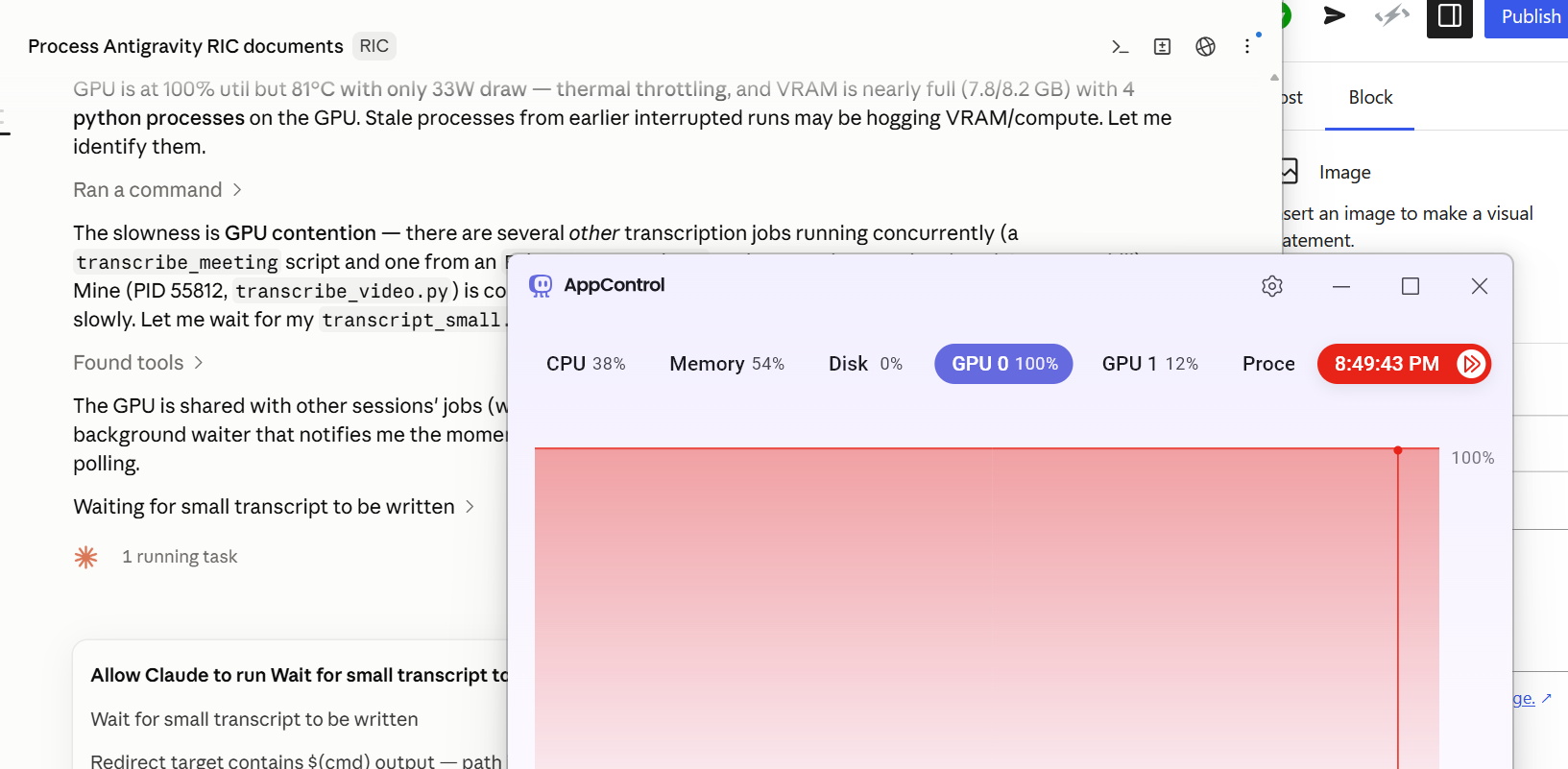This screenshot has width=1568, height=769.
Task: Open the three-dot more options menu
Action: pyautogui.click(x=1247, y=46)
